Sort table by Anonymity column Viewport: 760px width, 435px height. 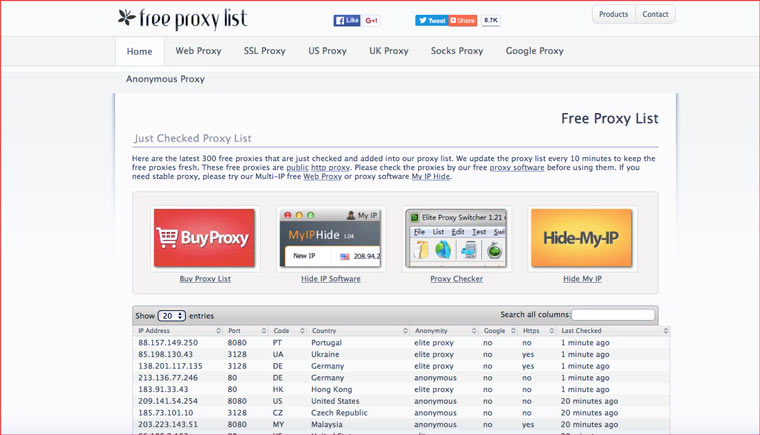coord(444,331)
